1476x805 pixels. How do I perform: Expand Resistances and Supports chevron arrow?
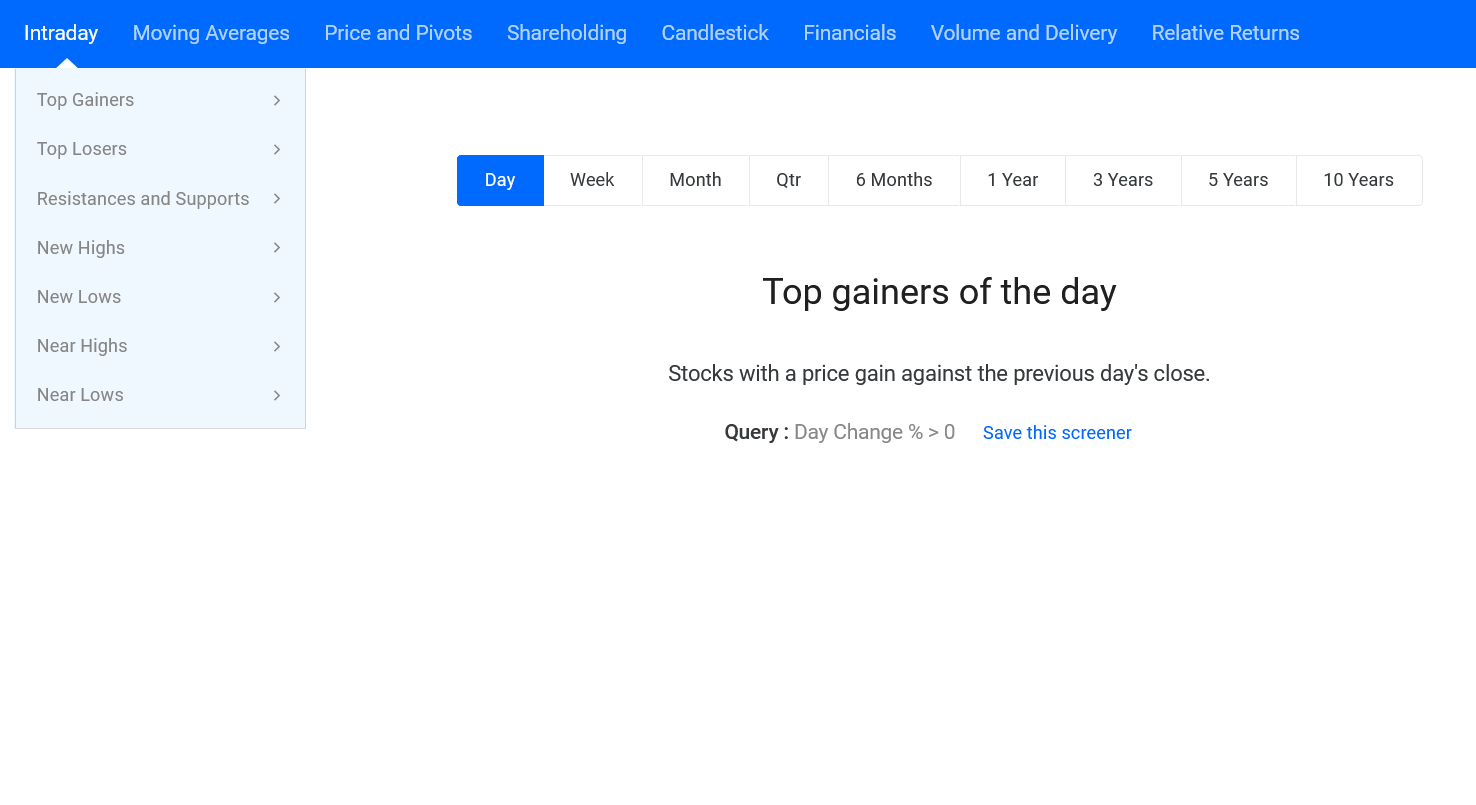coord(277,198)
